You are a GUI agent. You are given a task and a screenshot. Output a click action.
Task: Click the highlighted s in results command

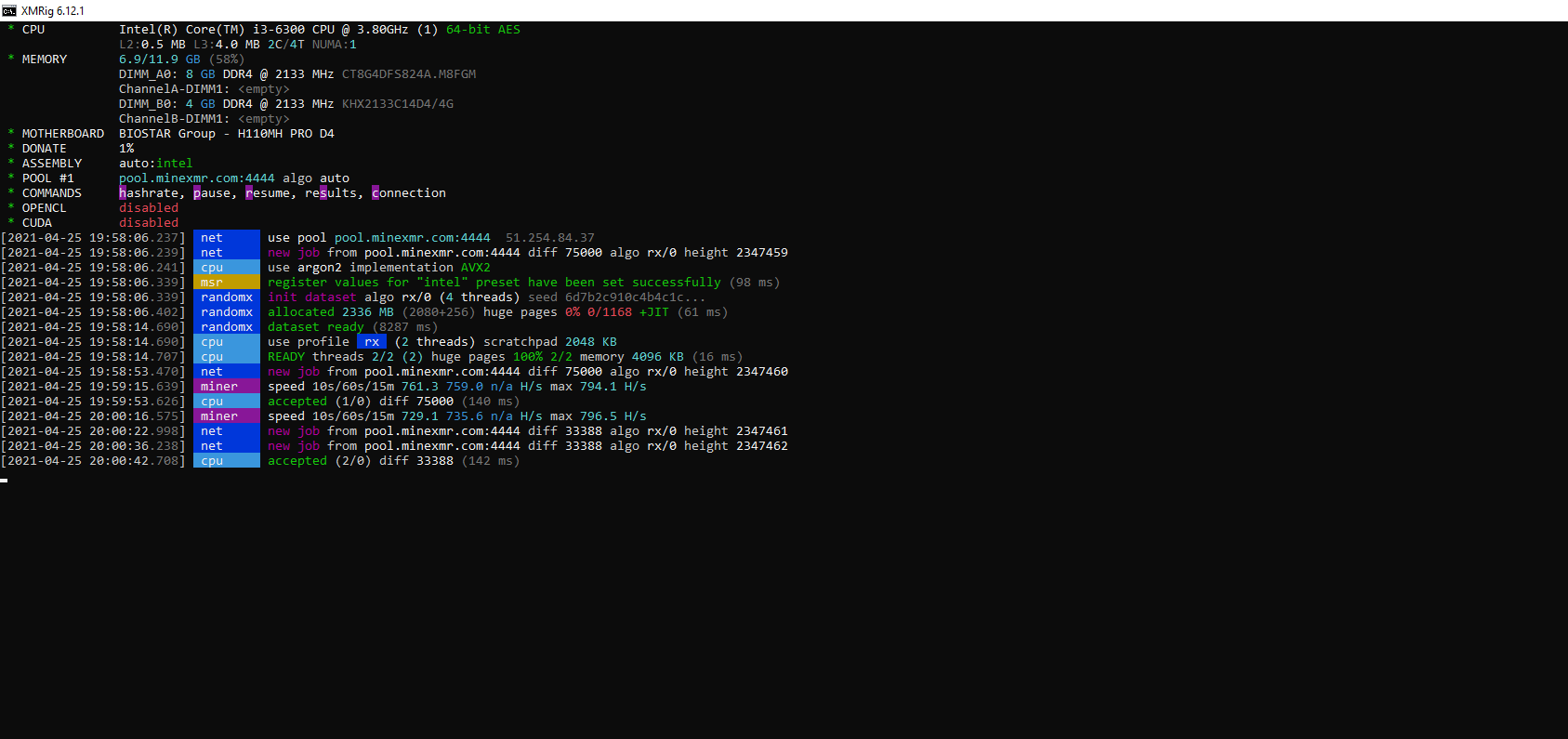pyautogui.click(x=323, y=193)
